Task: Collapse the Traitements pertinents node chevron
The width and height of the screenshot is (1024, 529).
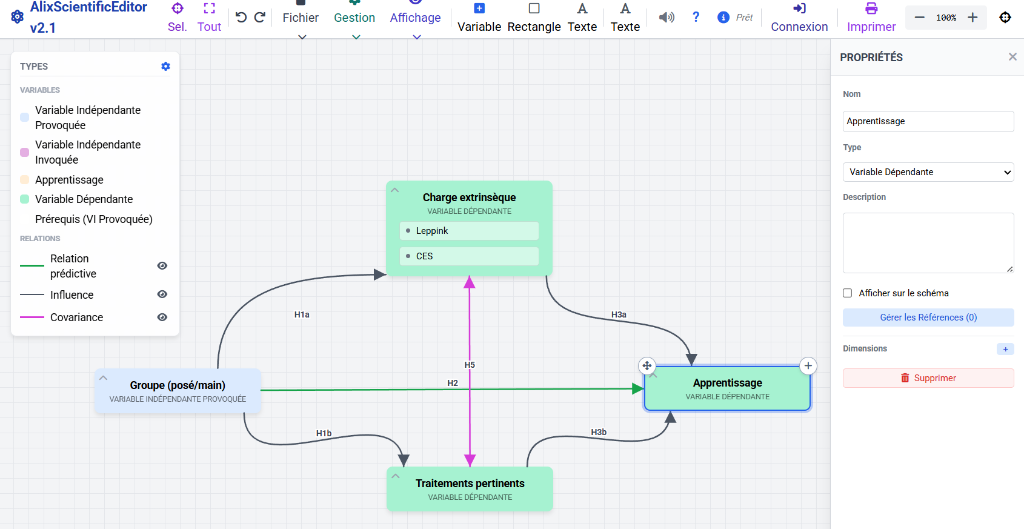Action: coord(394,475)
